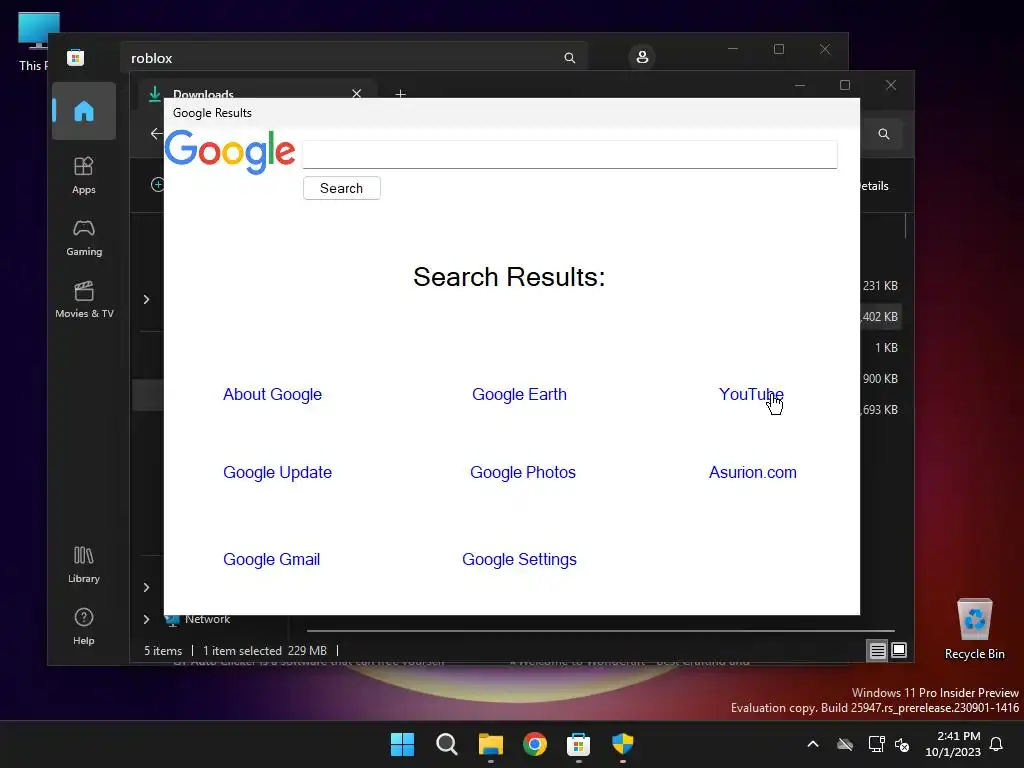The width and height of the screenshot is (1024, 768).
Task: Select Network in File Explorer navigation pane
Action: 207,619
